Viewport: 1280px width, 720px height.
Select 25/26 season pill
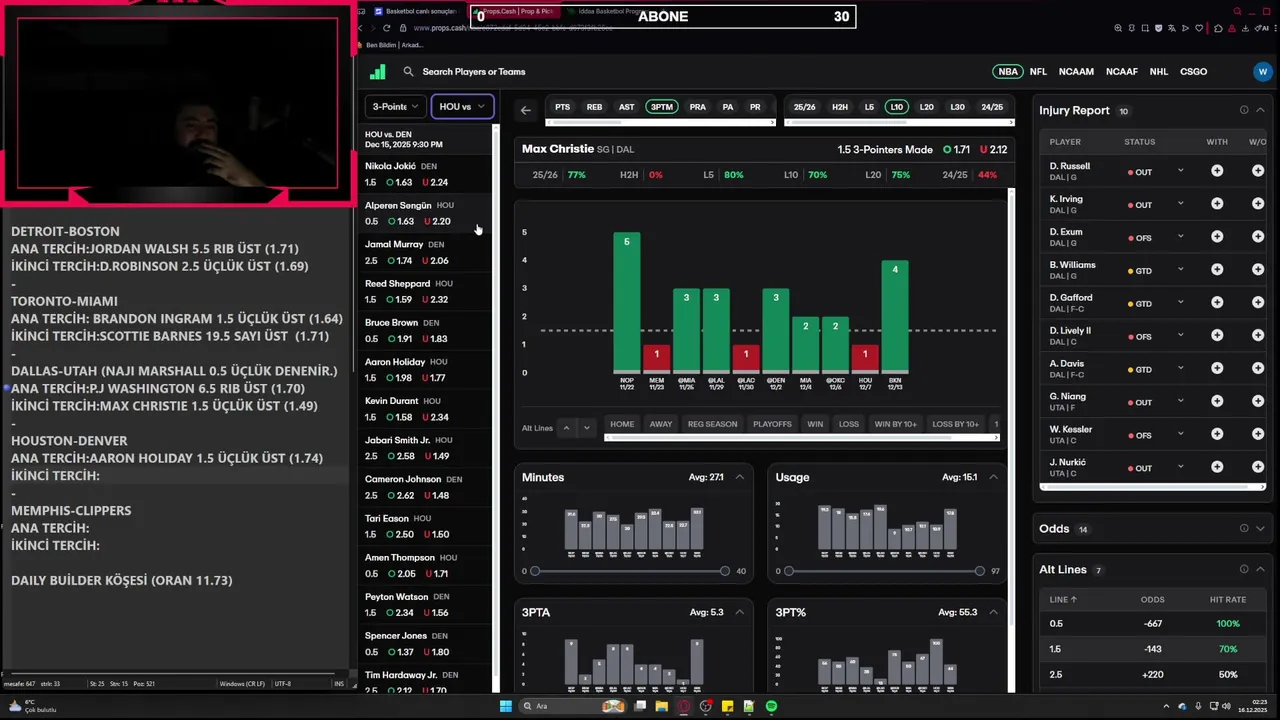[804, 107]
